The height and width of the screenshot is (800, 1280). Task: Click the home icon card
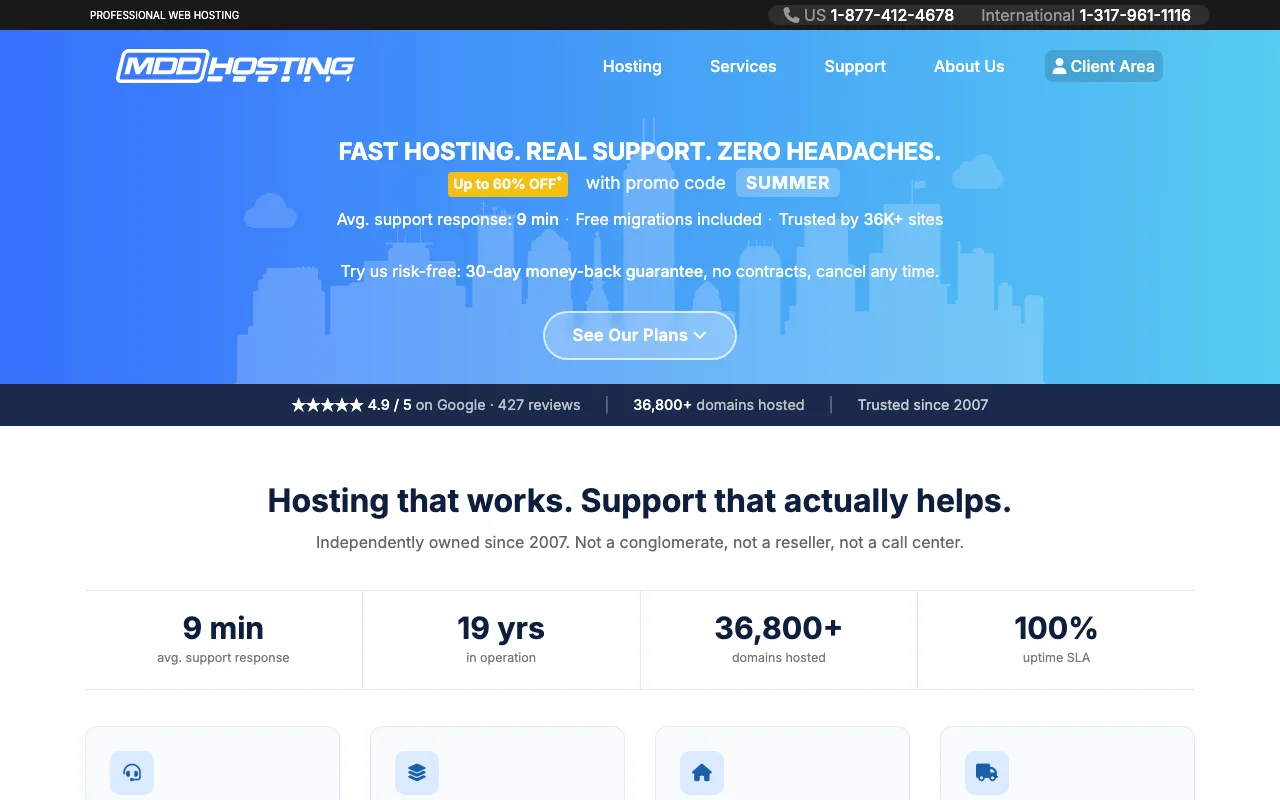tap(702, 773)
